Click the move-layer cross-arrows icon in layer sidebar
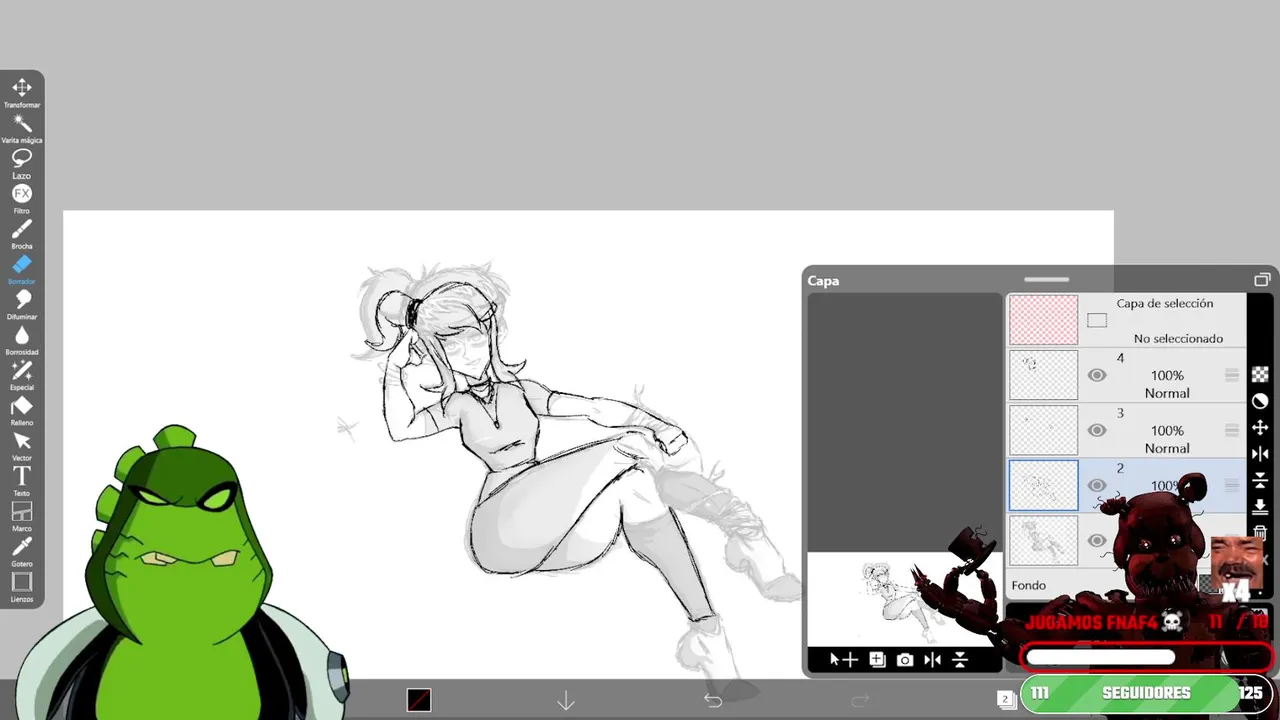Screen dimensions: 1280x720 pos(1260,427)
